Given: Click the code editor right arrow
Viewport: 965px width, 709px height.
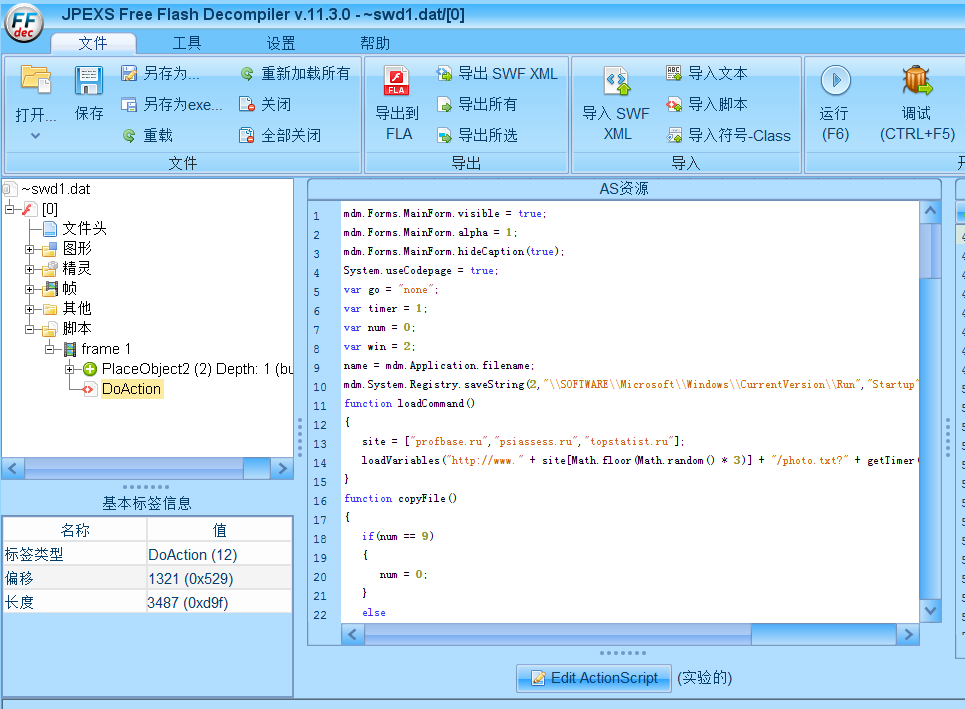Looking at the screenshot, I should pos(908,635).
